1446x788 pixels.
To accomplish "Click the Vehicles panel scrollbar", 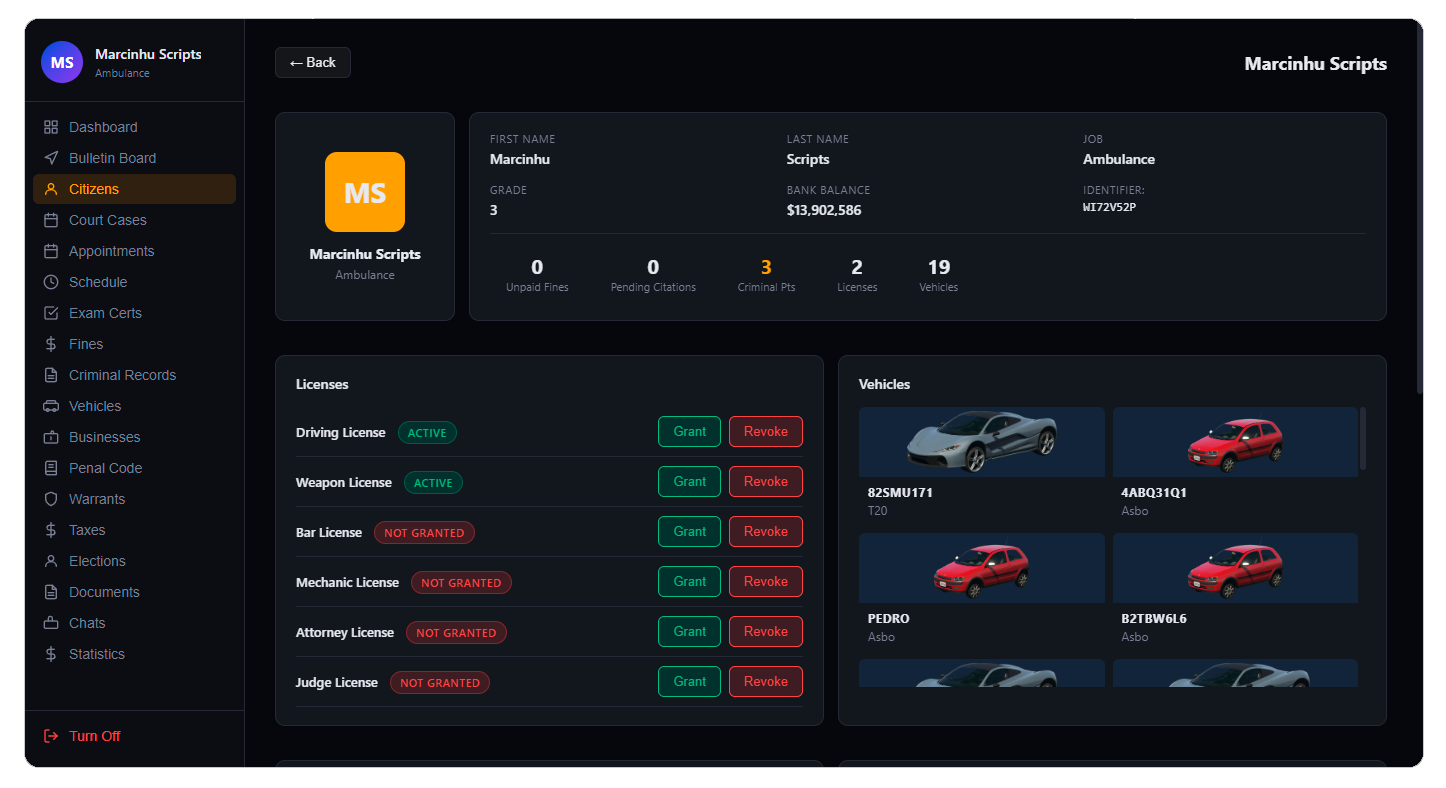I will pos(1362,438).
